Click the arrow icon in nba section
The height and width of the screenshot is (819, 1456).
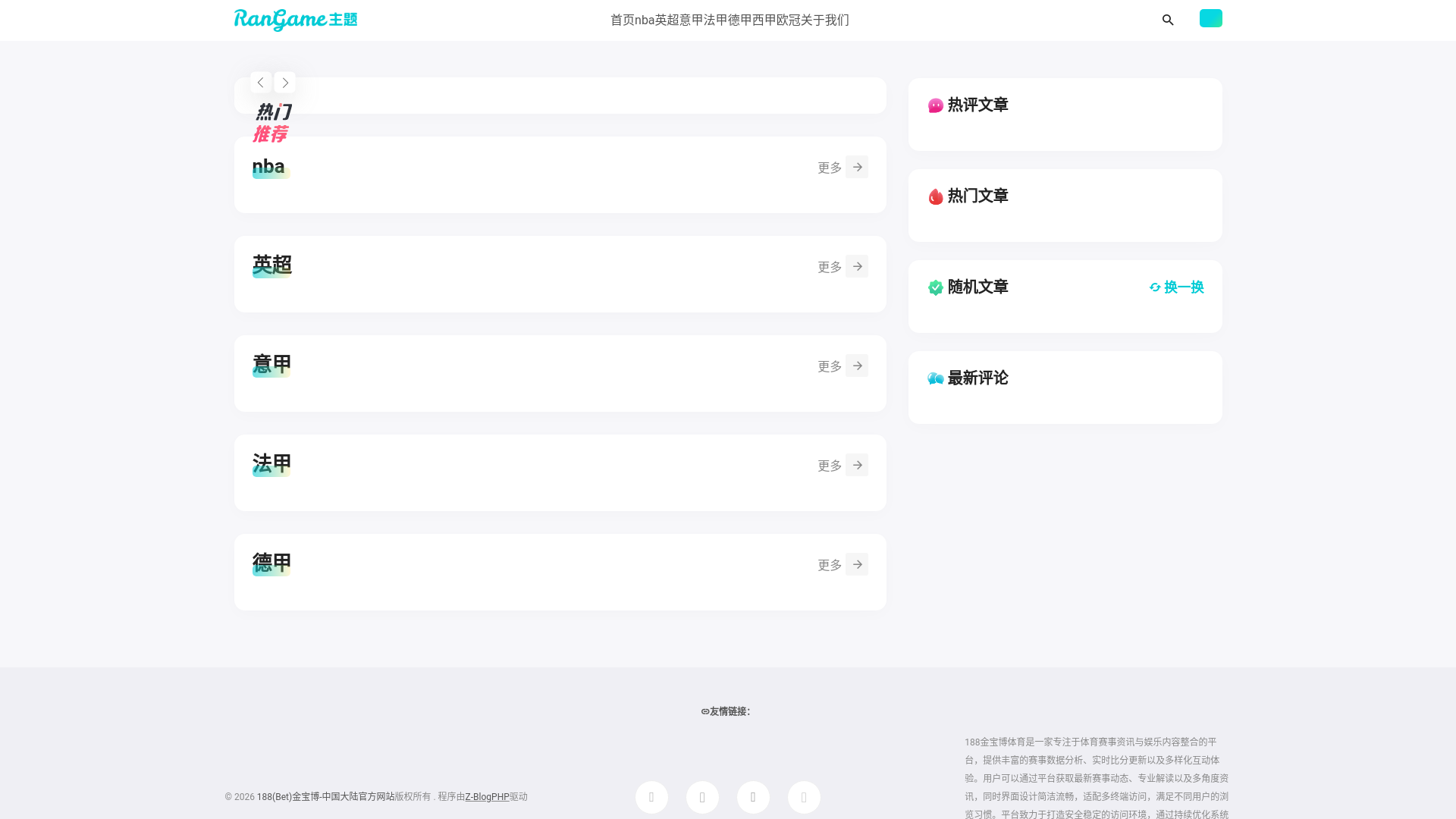pos(857,167)
